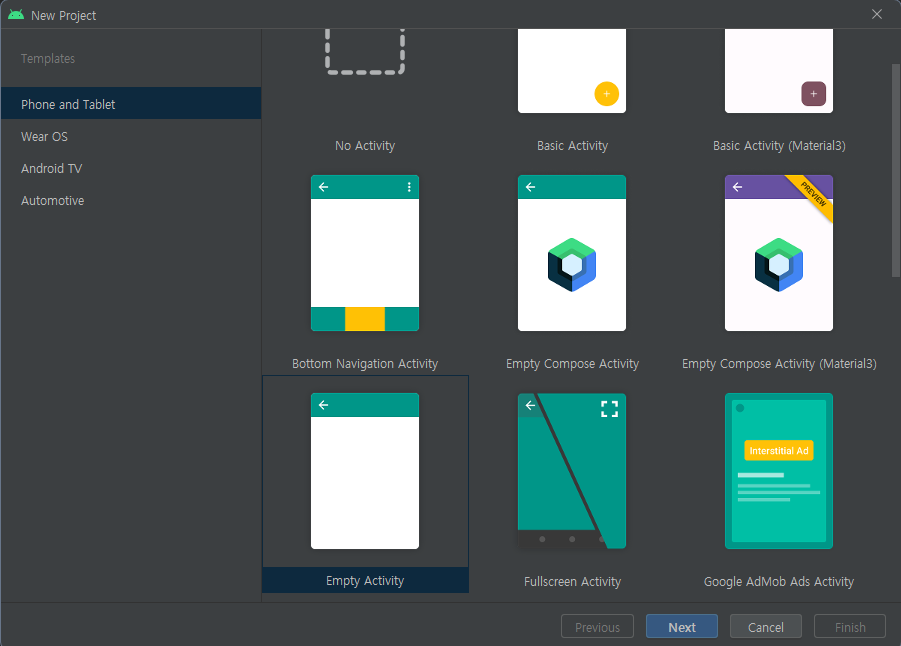The height and width of the screenshot is (646, 901).
Task: Click the "Basic Activity (Material3)" label text
Action: [x=779, y=145]
